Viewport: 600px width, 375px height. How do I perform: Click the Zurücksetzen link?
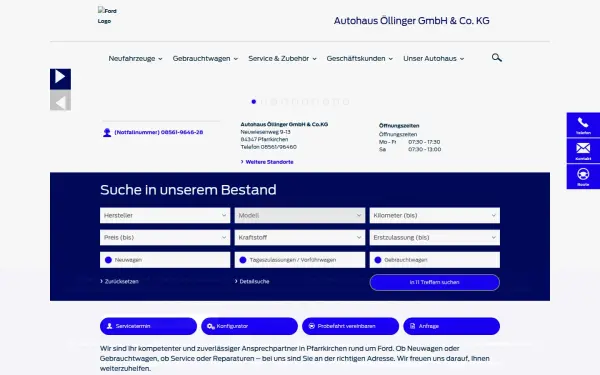click(119, 281)
